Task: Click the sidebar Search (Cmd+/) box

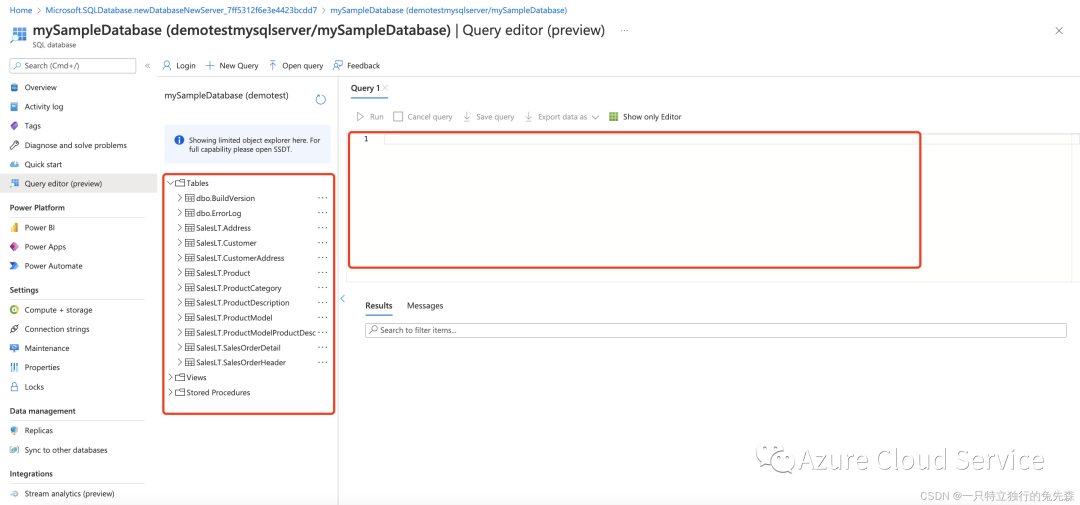Action: [x=72, y=65]
